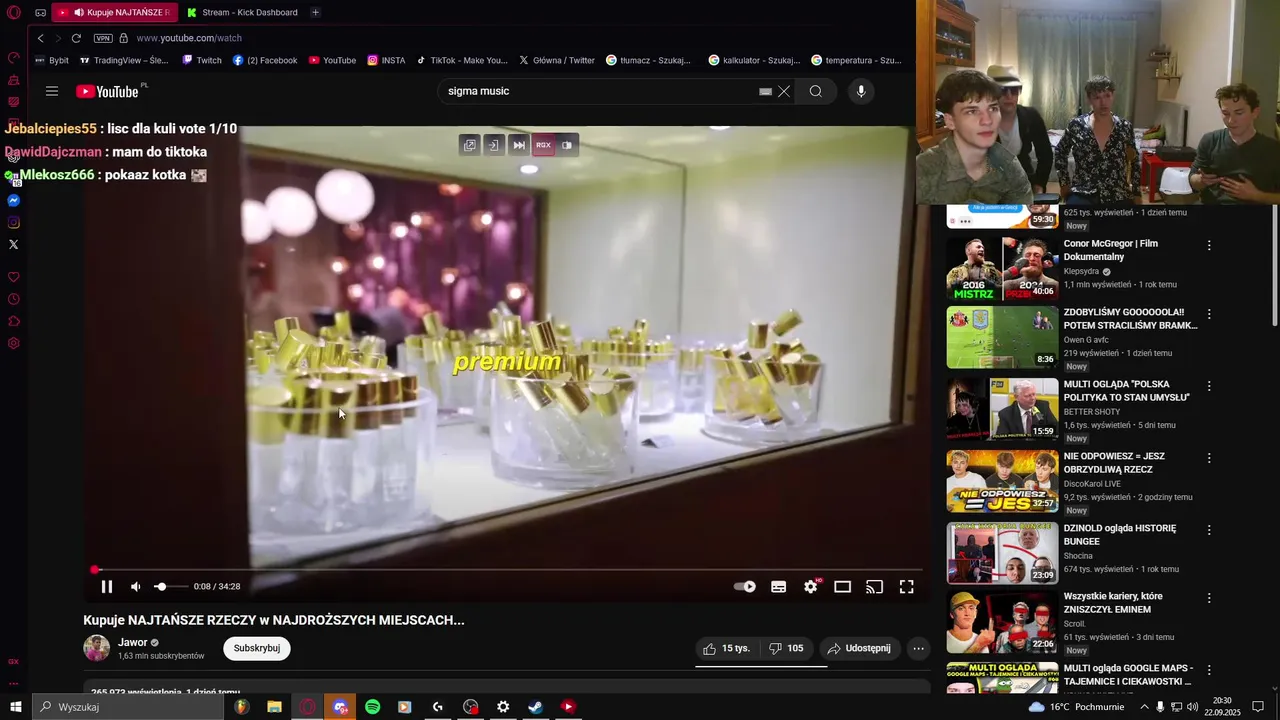Open a new browser tab
1280x720 pixels.
315,12
